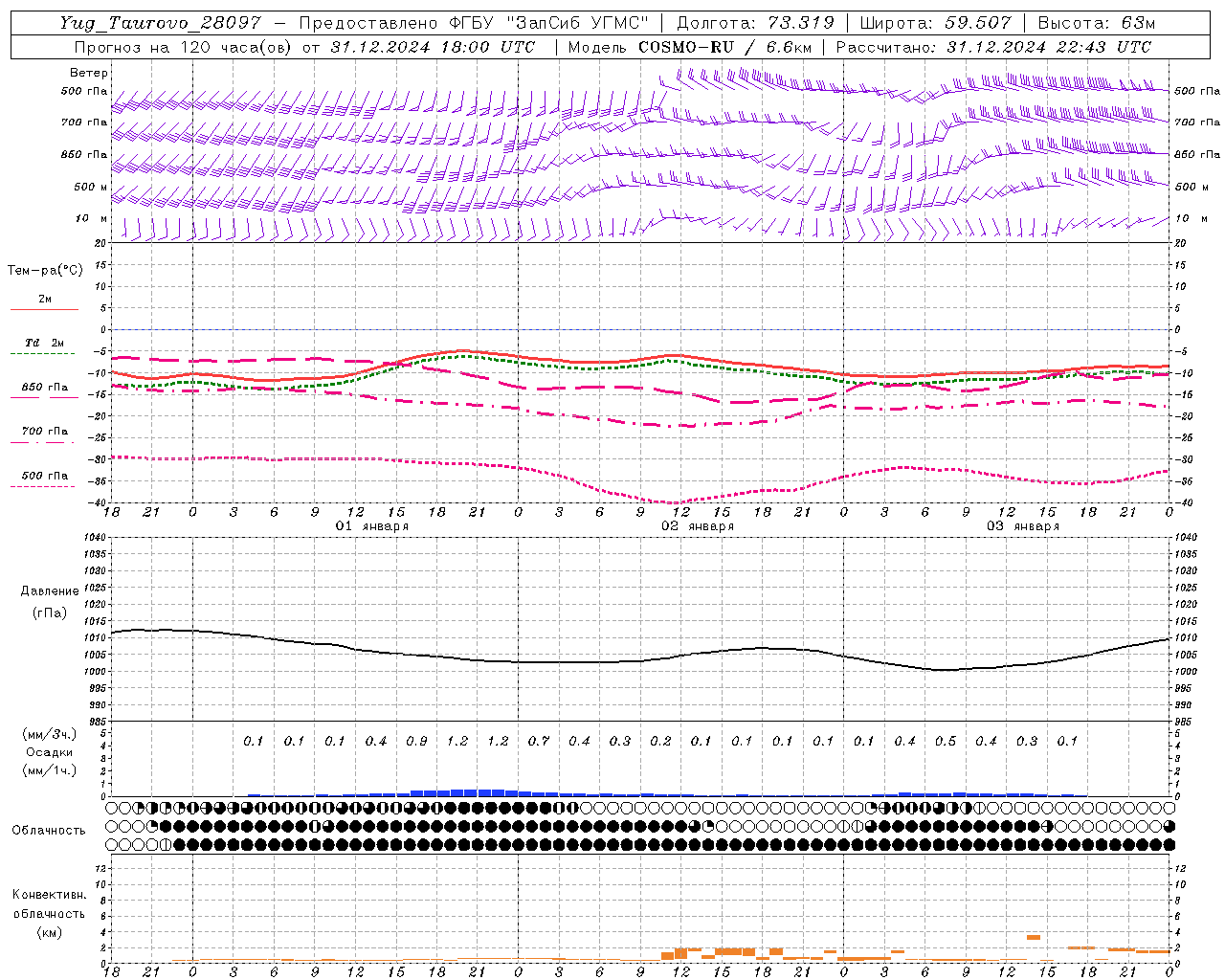Image resolution: width=1225 pixels, height=980 pixels.
Task: Click the 02 января date label
Action: click(x=698, y=526)
